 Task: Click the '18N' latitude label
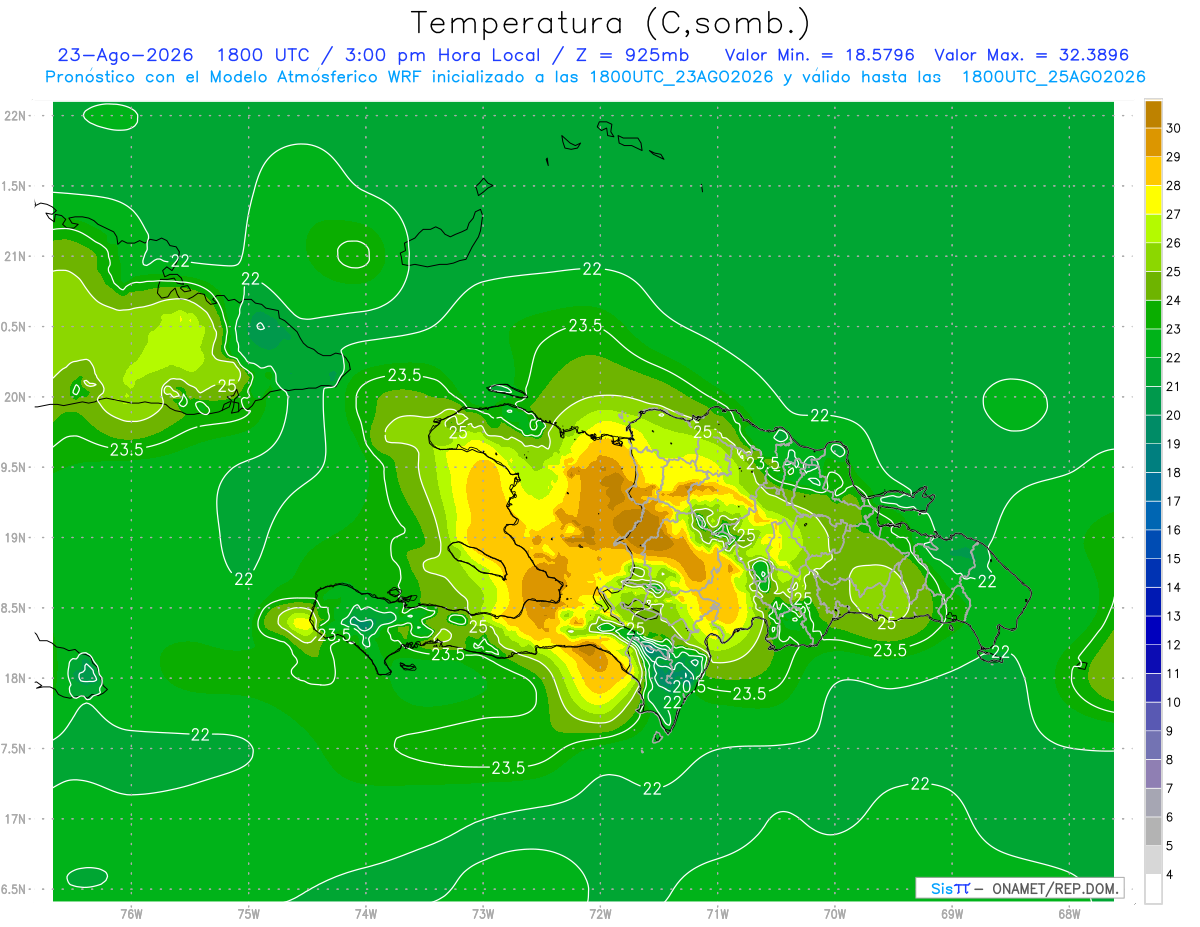click(17, 678)
